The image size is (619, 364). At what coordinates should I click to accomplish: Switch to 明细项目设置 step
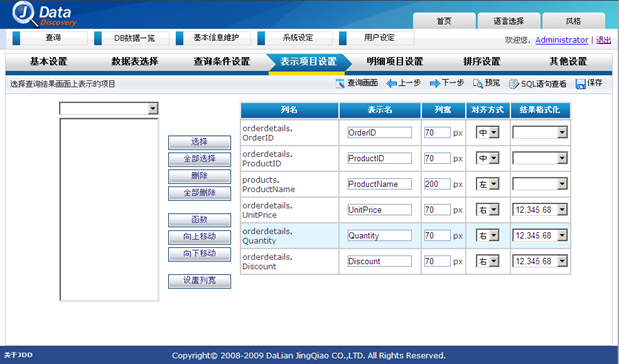coord(395,62)
